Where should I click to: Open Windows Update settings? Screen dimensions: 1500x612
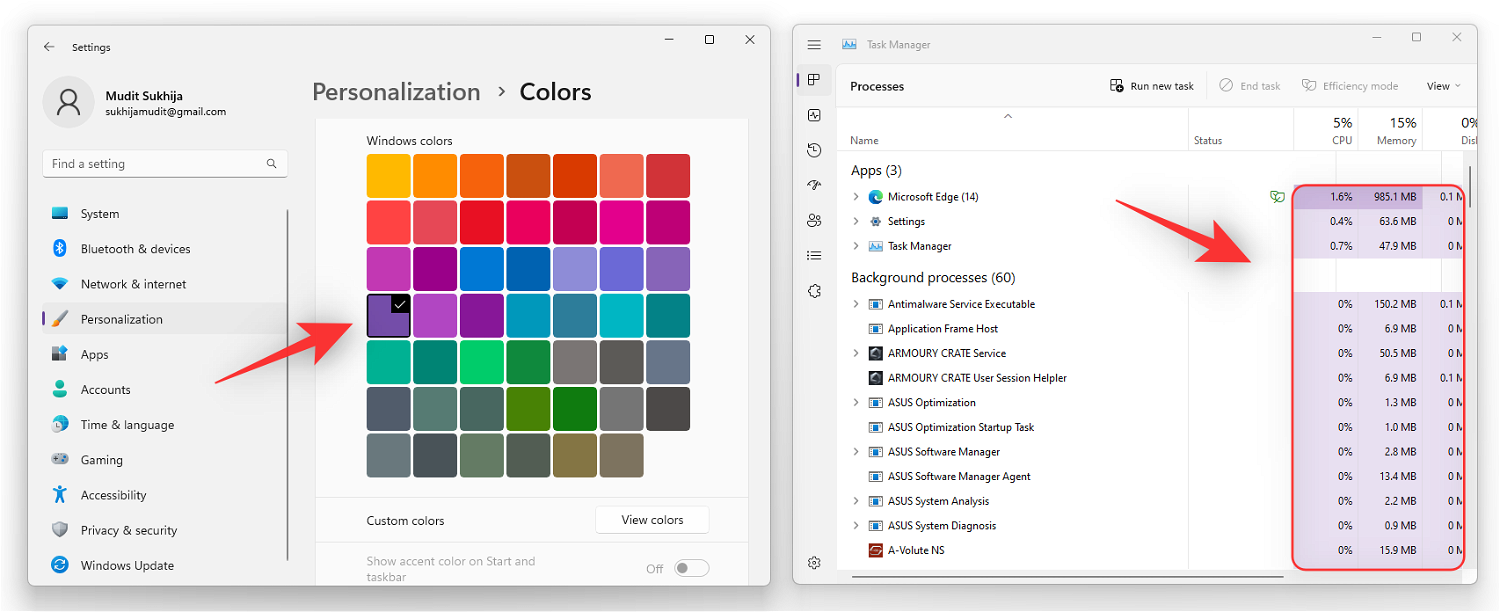(x=126, y=565)
